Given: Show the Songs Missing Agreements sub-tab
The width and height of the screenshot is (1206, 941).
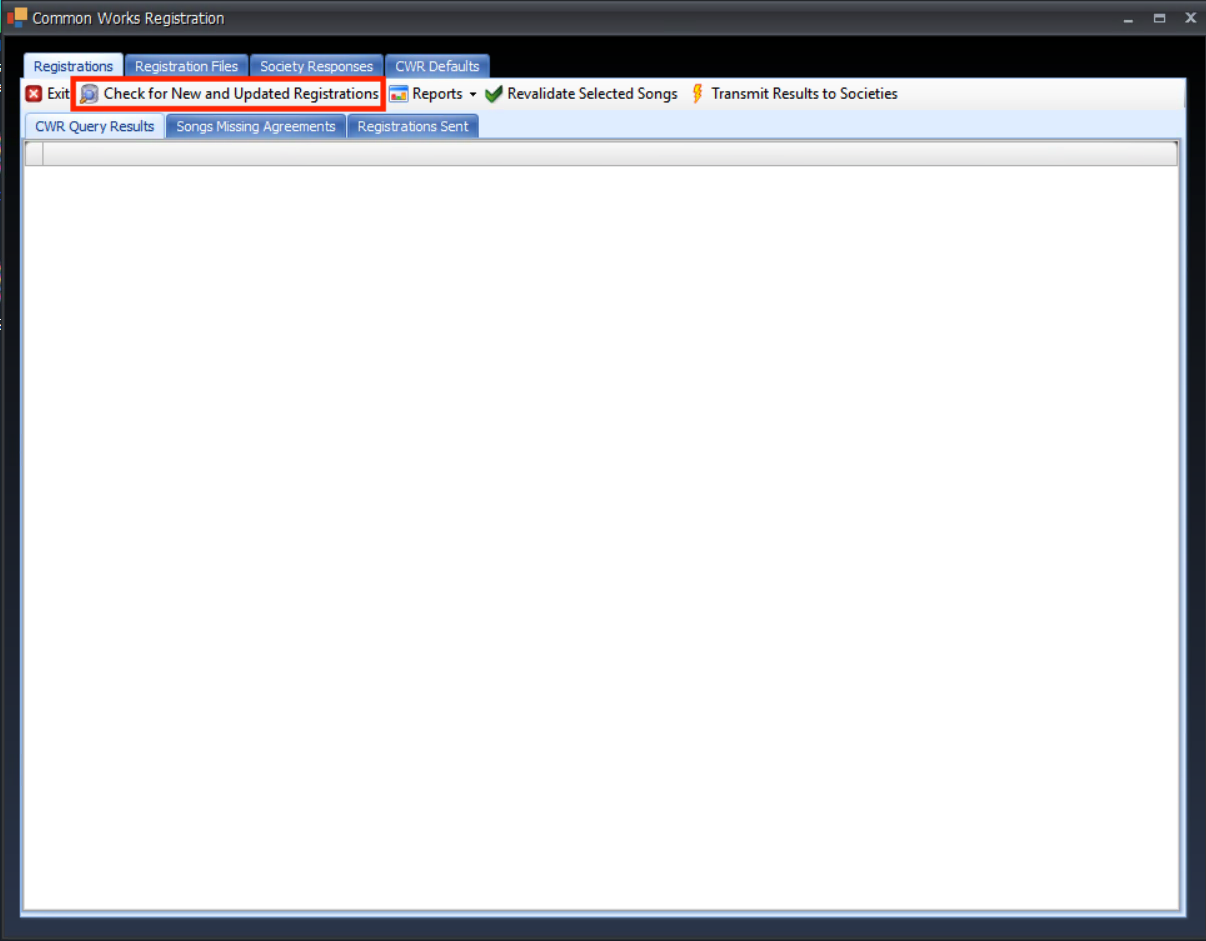Looking at the screenshot, I should [x=256, y=126].
